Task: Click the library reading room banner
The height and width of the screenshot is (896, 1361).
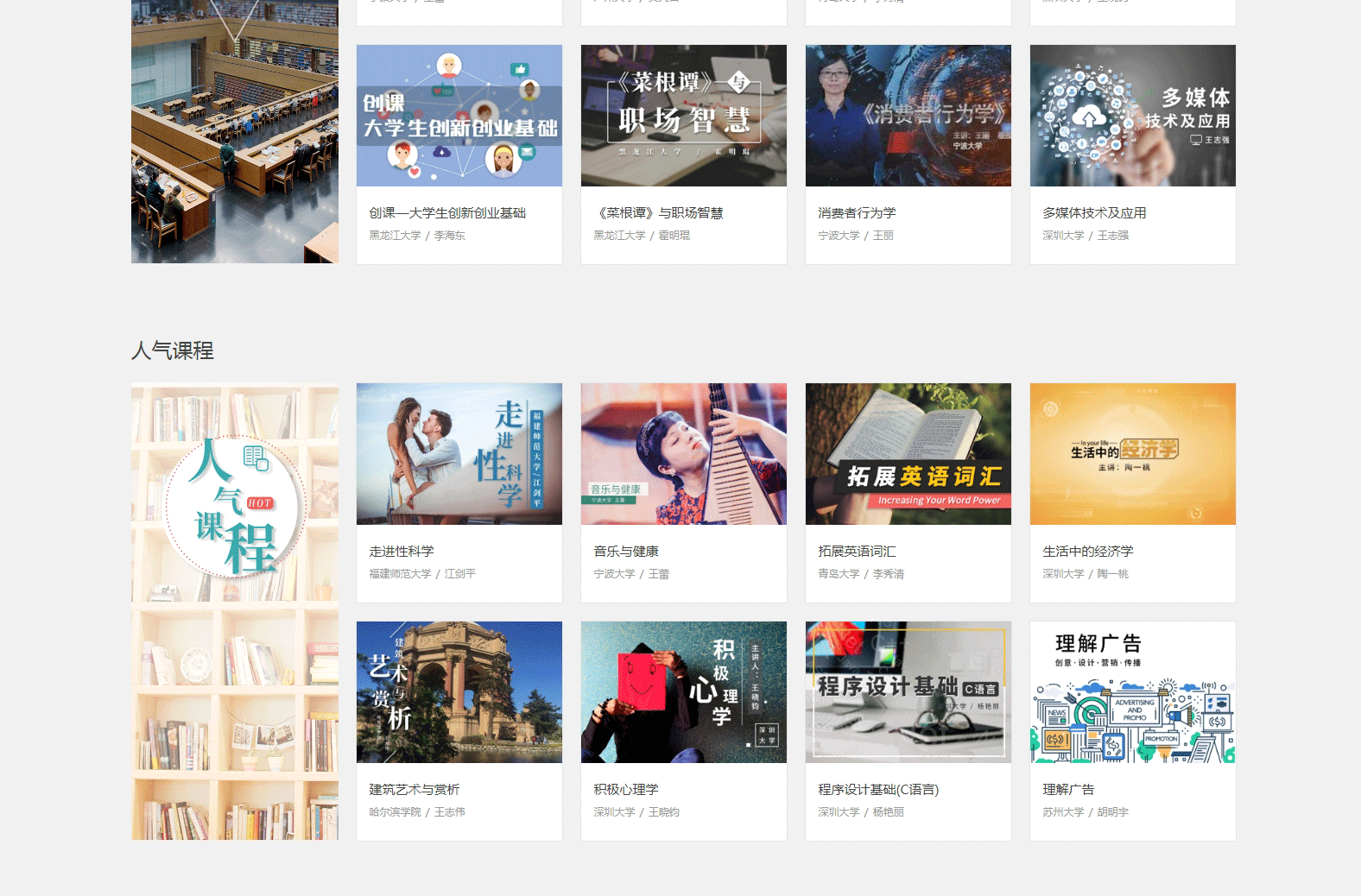Action: pos(234,131)
